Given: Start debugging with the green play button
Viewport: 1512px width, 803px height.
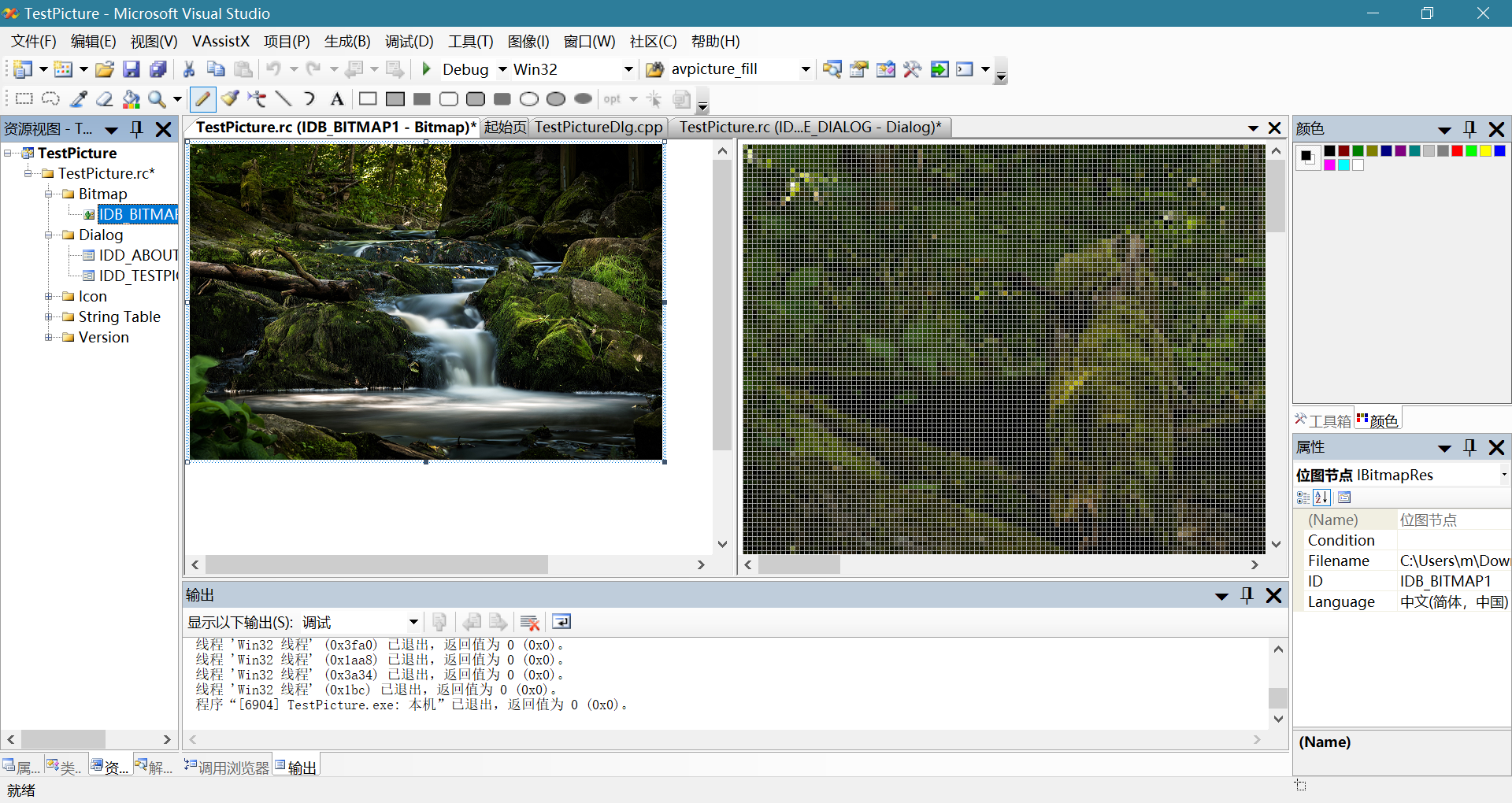Looking at the screenshot, I should point(426,69).
